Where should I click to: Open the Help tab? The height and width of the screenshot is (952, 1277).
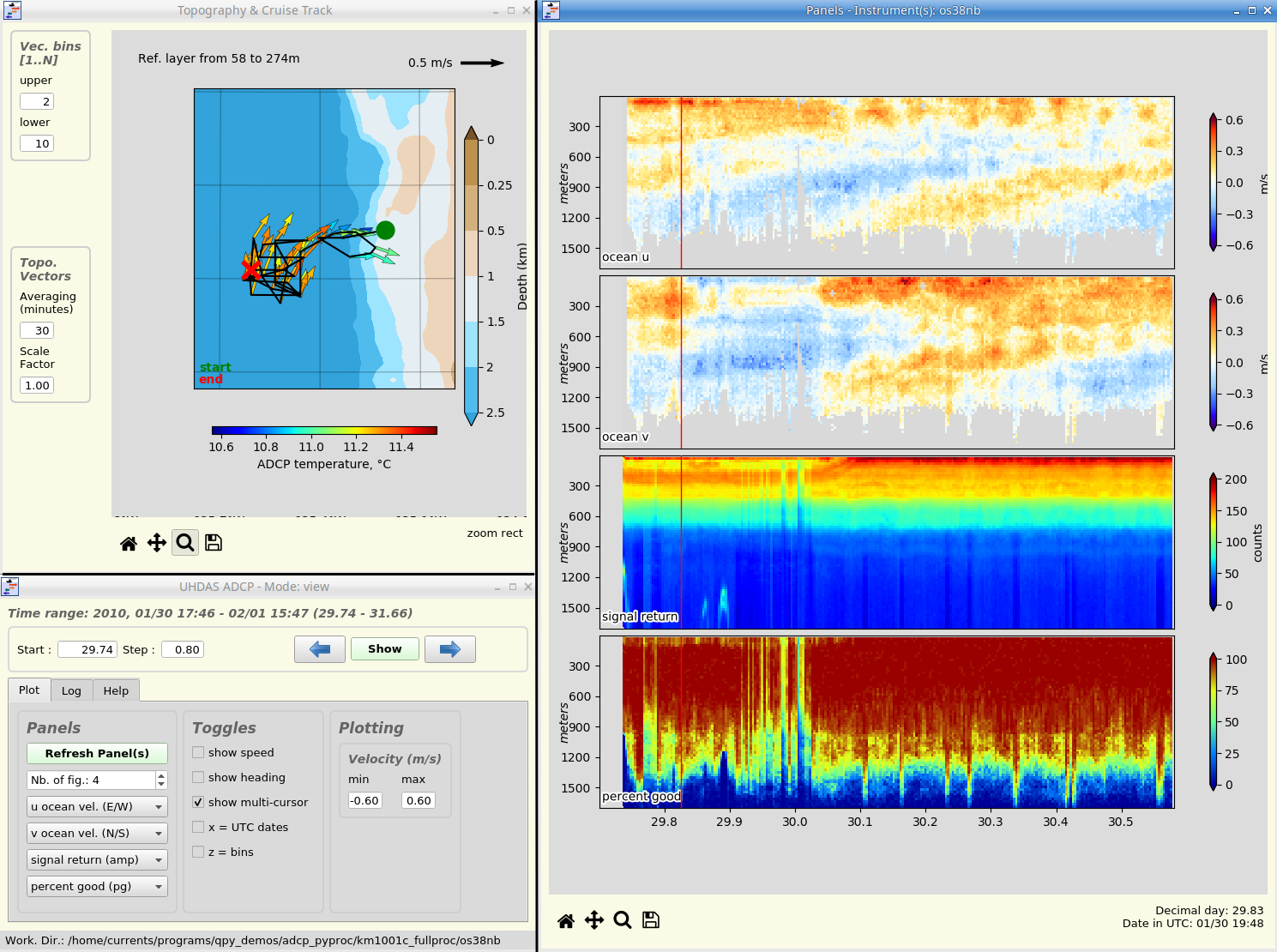pyautogui.click(x=116, y=691)
